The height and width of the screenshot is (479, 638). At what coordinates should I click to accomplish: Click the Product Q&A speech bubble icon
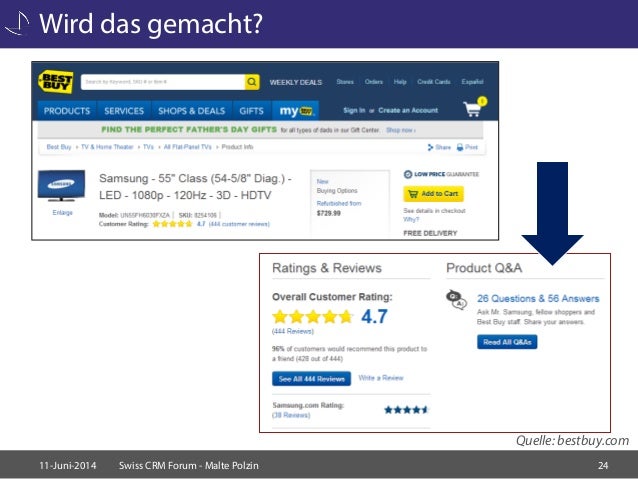click(457, 300)
